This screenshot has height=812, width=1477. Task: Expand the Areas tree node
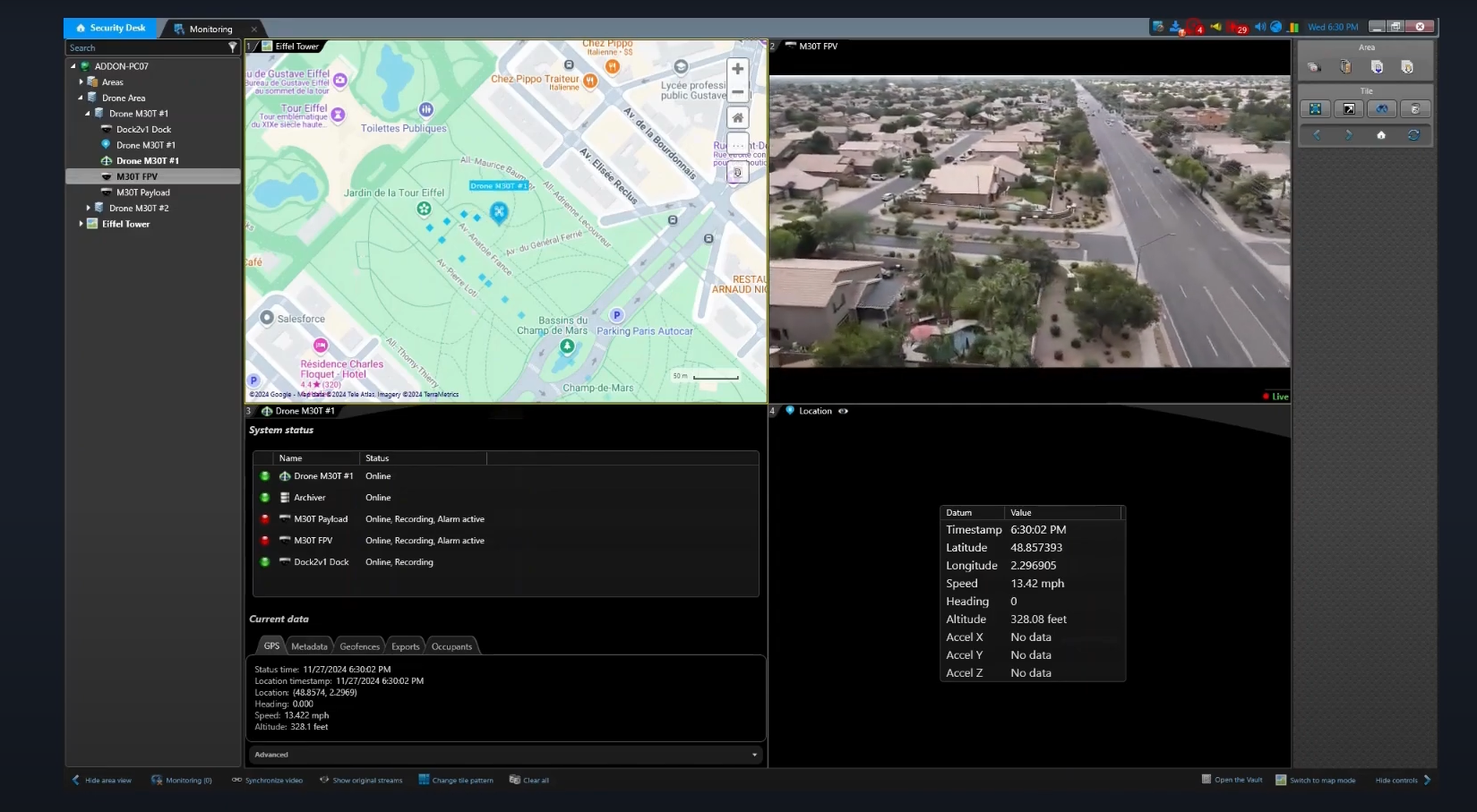click(81, 82)
